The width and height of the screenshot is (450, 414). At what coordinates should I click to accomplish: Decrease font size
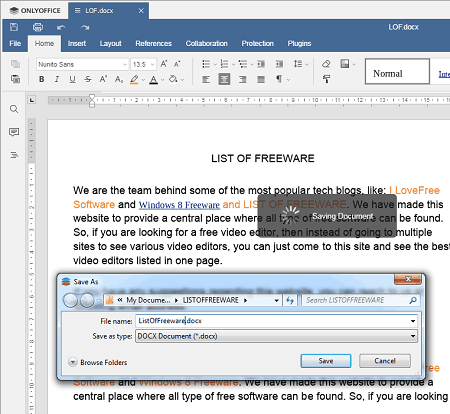(x=177, y=64)
